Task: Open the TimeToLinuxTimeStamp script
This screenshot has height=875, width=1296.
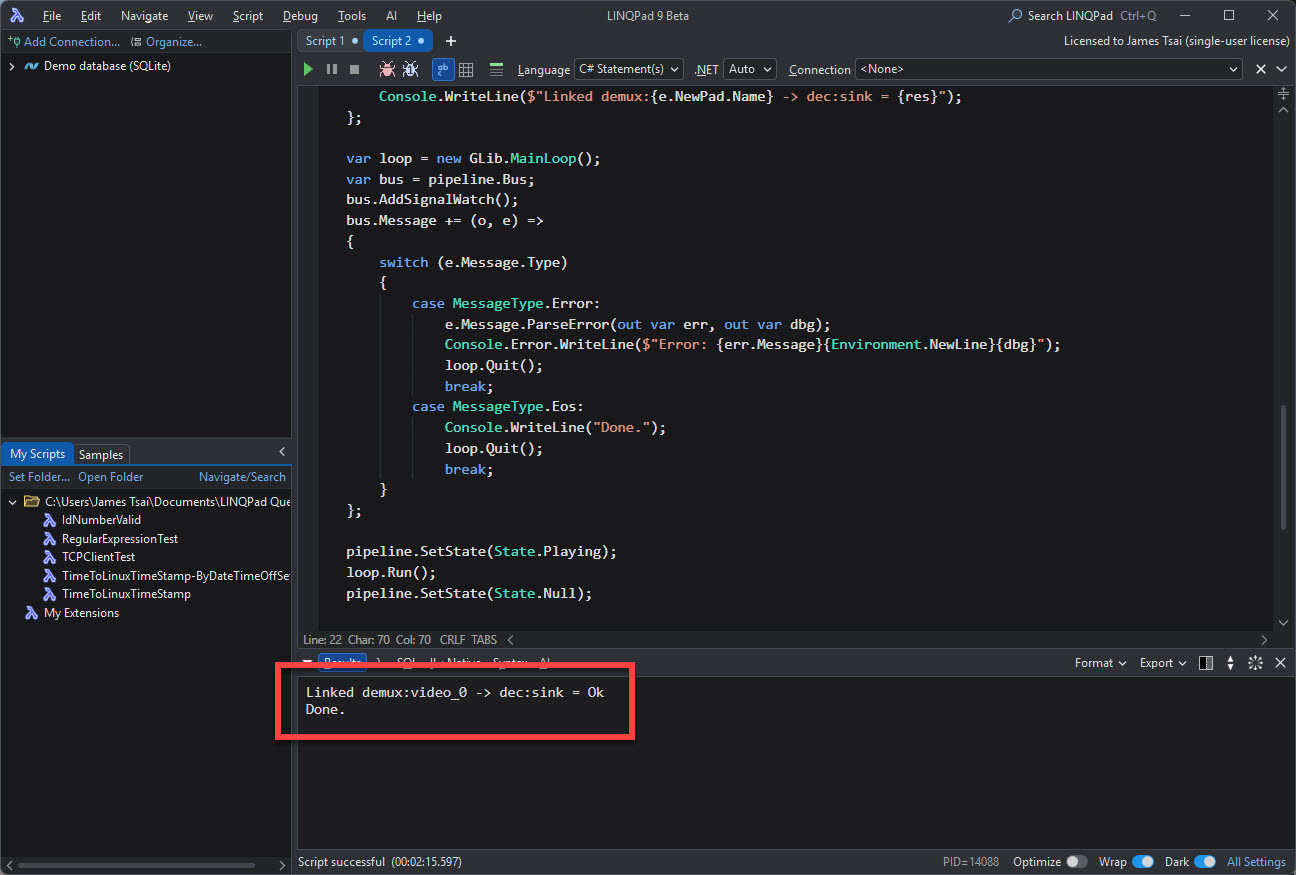Action: click(x=126, y=594)
